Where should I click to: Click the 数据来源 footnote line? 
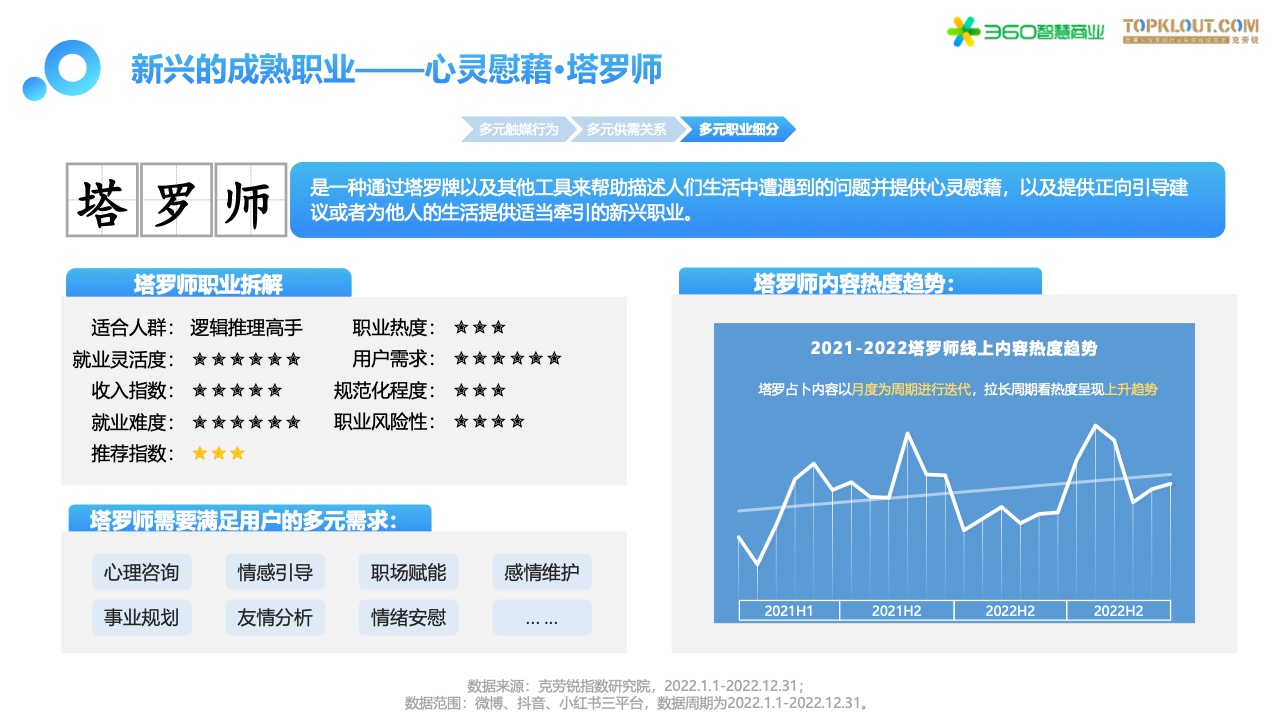(635, 686)
